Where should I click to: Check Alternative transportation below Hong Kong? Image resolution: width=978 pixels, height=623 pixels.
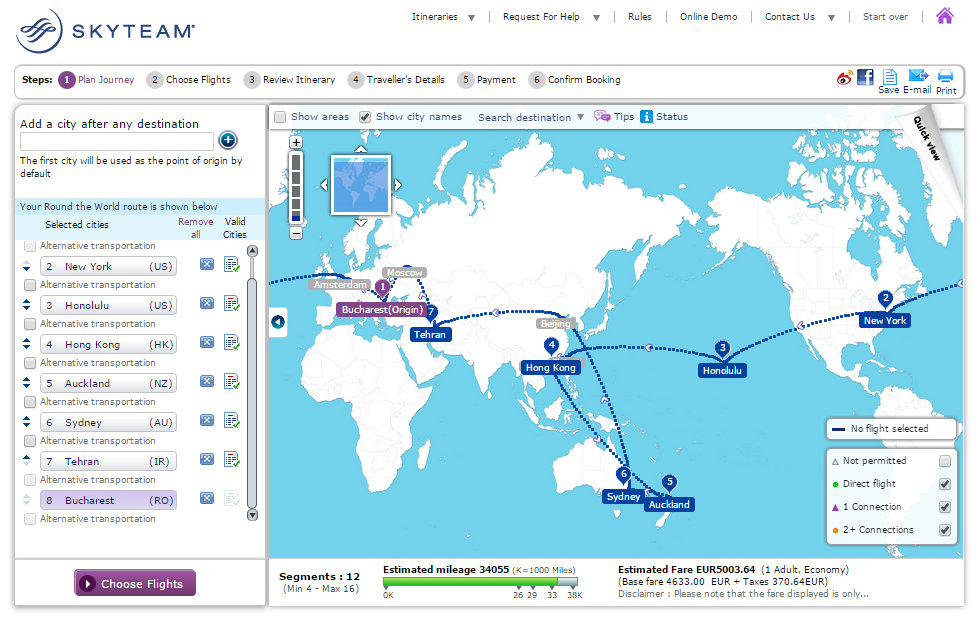[x=29, y=363]
